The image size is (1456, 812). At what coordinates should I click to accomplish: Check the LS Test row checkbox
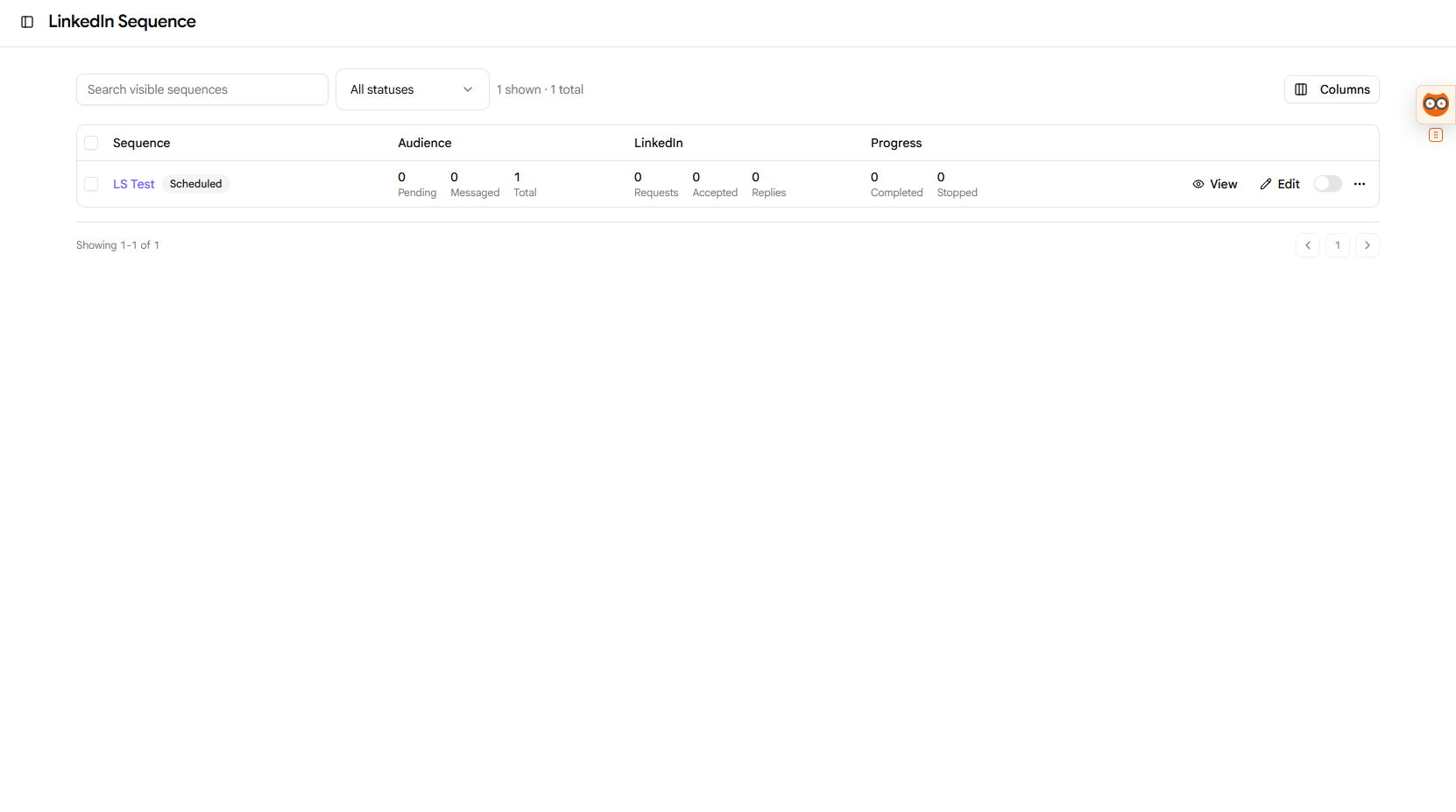(91, 184)
